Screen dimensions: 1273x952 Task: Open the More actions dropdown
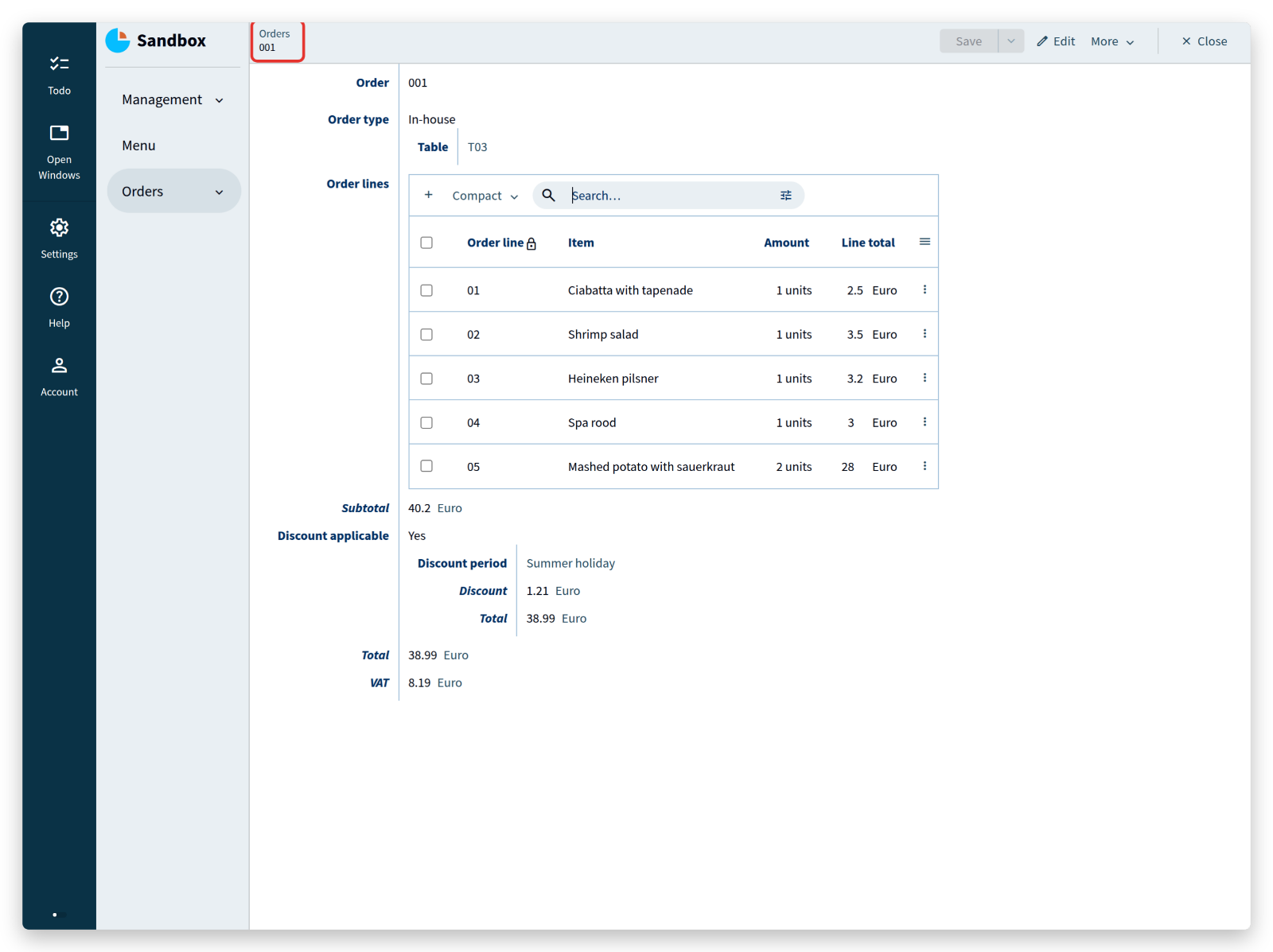click(1112, 41)
